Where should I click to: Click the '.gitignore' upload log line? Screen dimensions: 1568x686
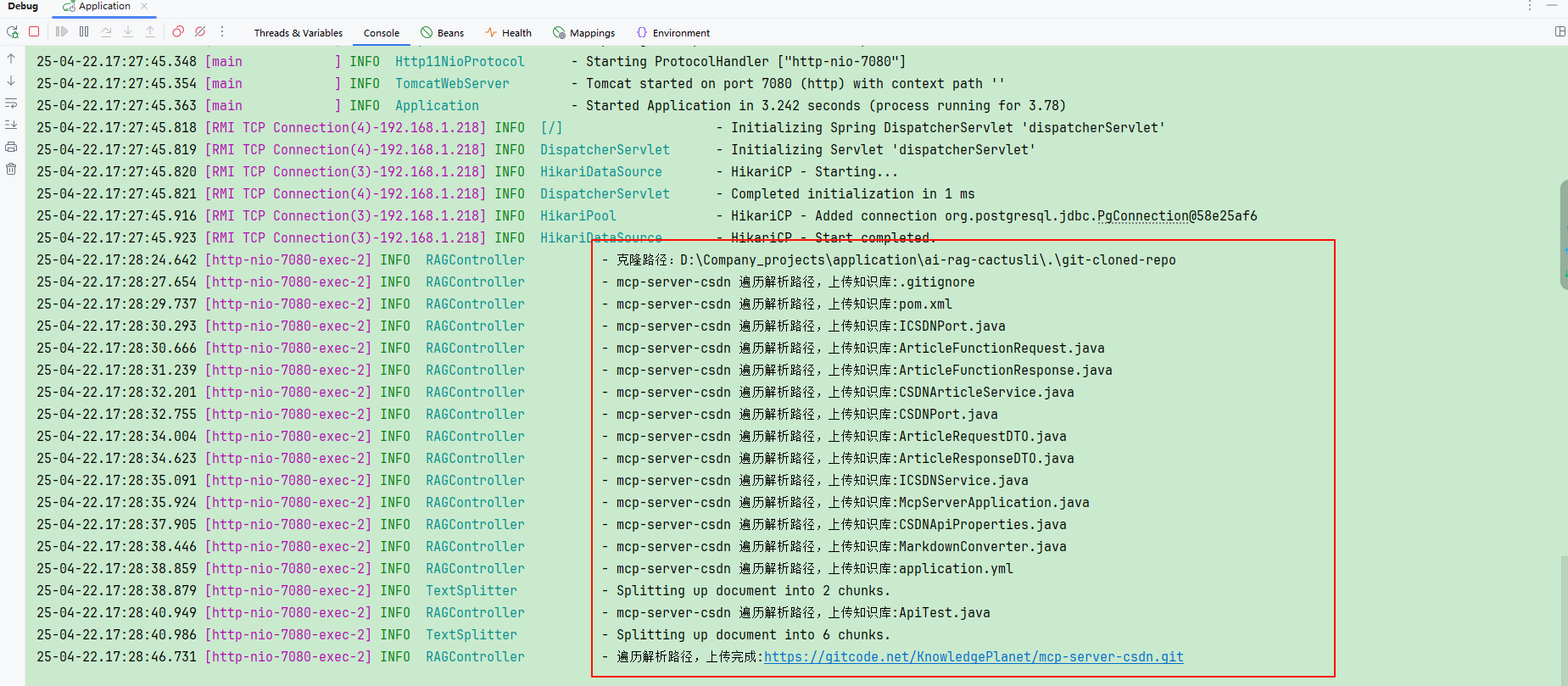tap(788, 282)
